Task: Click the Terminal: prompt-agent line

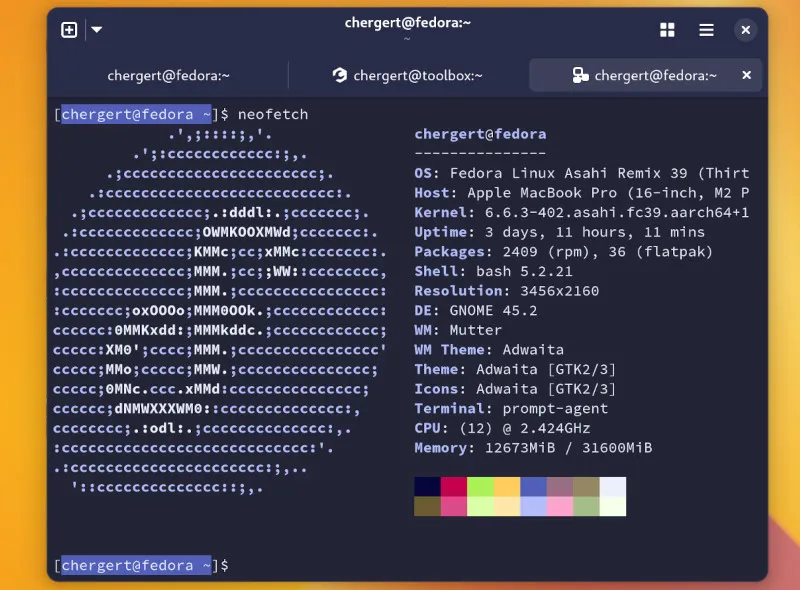Action: [511, 408]
